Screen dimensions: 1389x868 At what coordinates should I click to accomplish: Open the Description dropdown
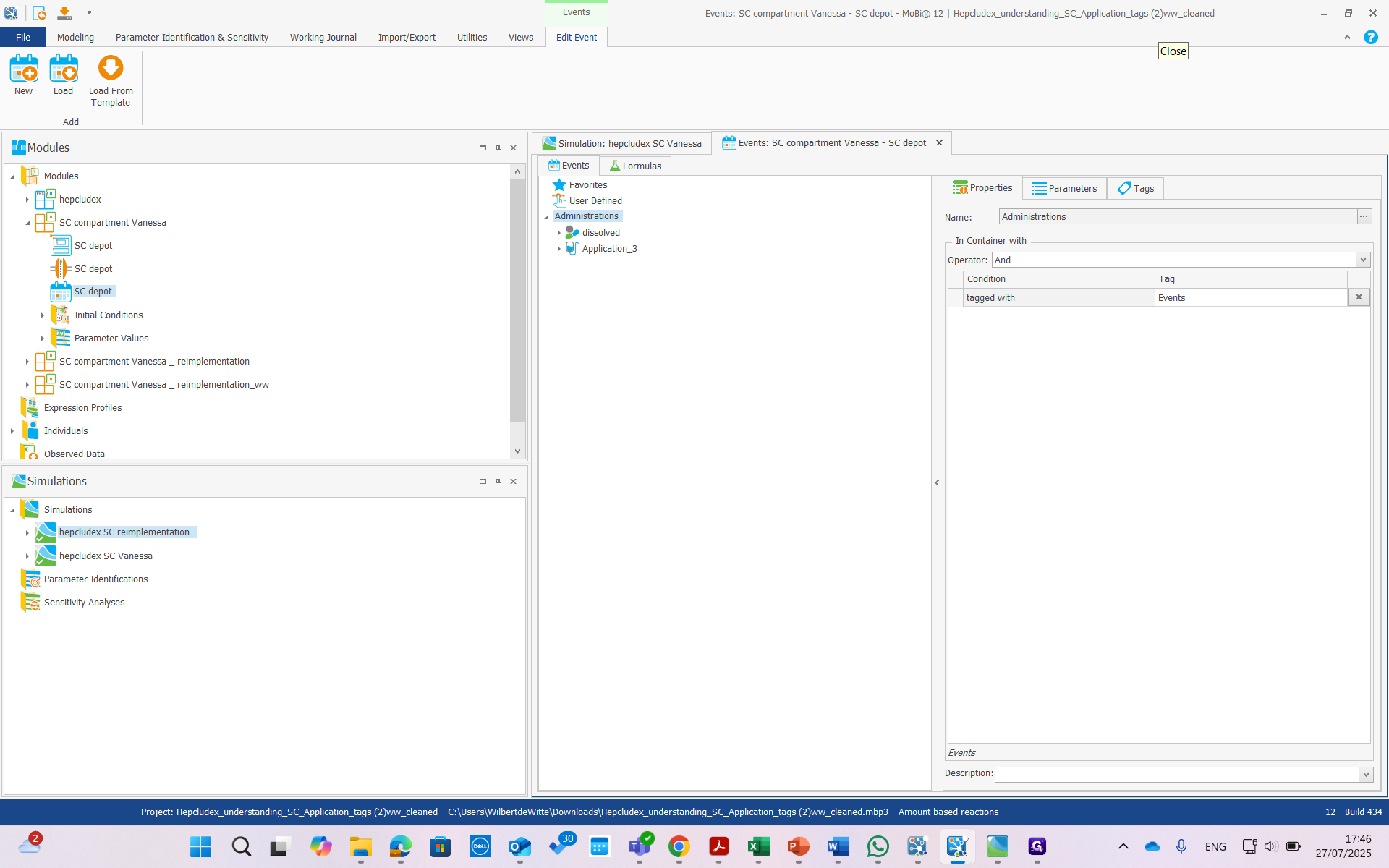1365,775
